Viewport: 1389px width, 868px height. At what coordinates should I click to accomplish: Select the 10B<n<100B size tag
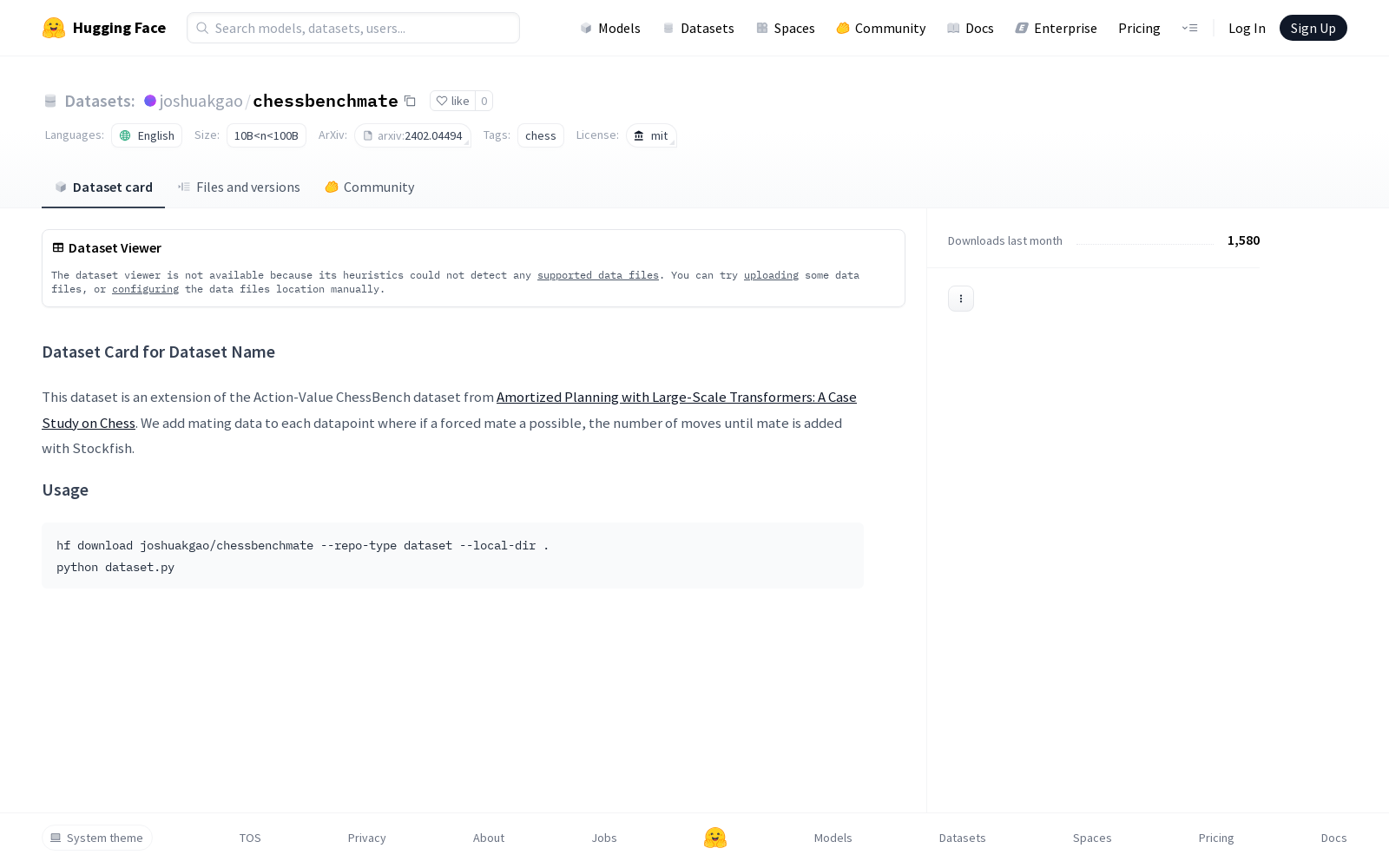267,135
